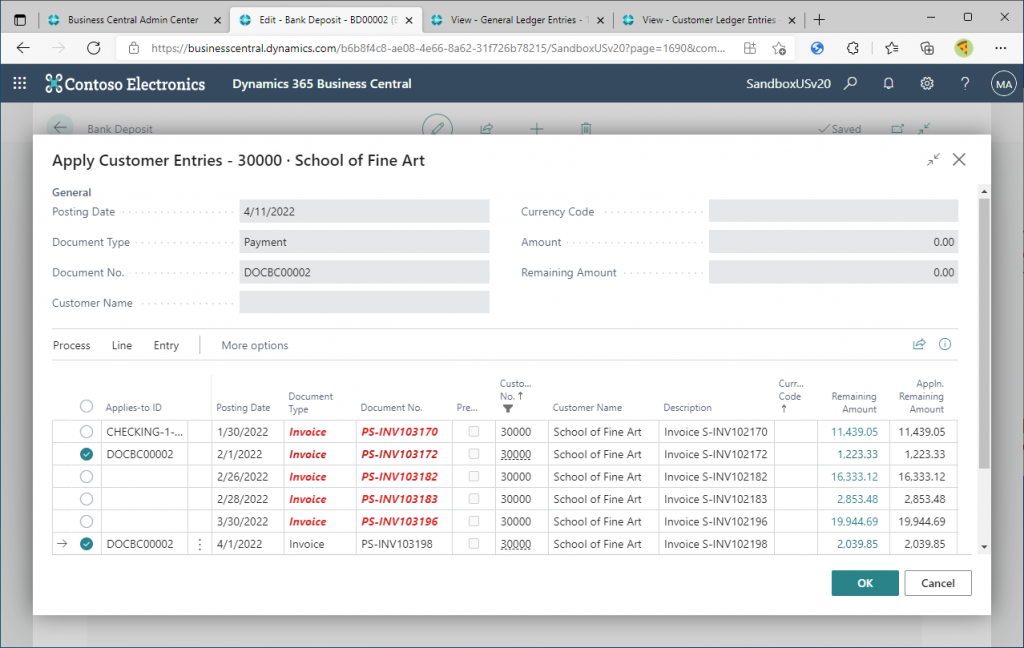Open the notifications bell
The image size is (1024, 648).
point(888,84)
